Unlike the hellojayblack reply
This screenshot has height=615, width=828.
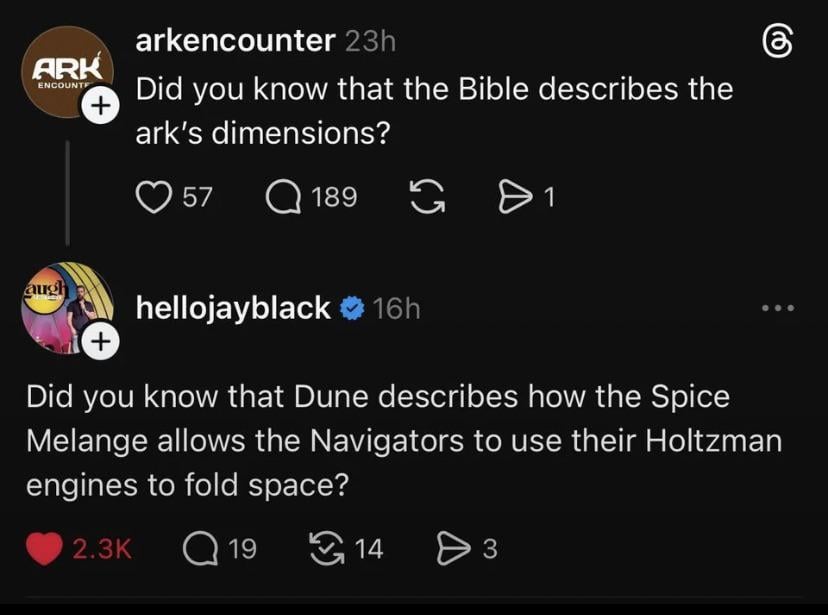click(x=45, y=548)
